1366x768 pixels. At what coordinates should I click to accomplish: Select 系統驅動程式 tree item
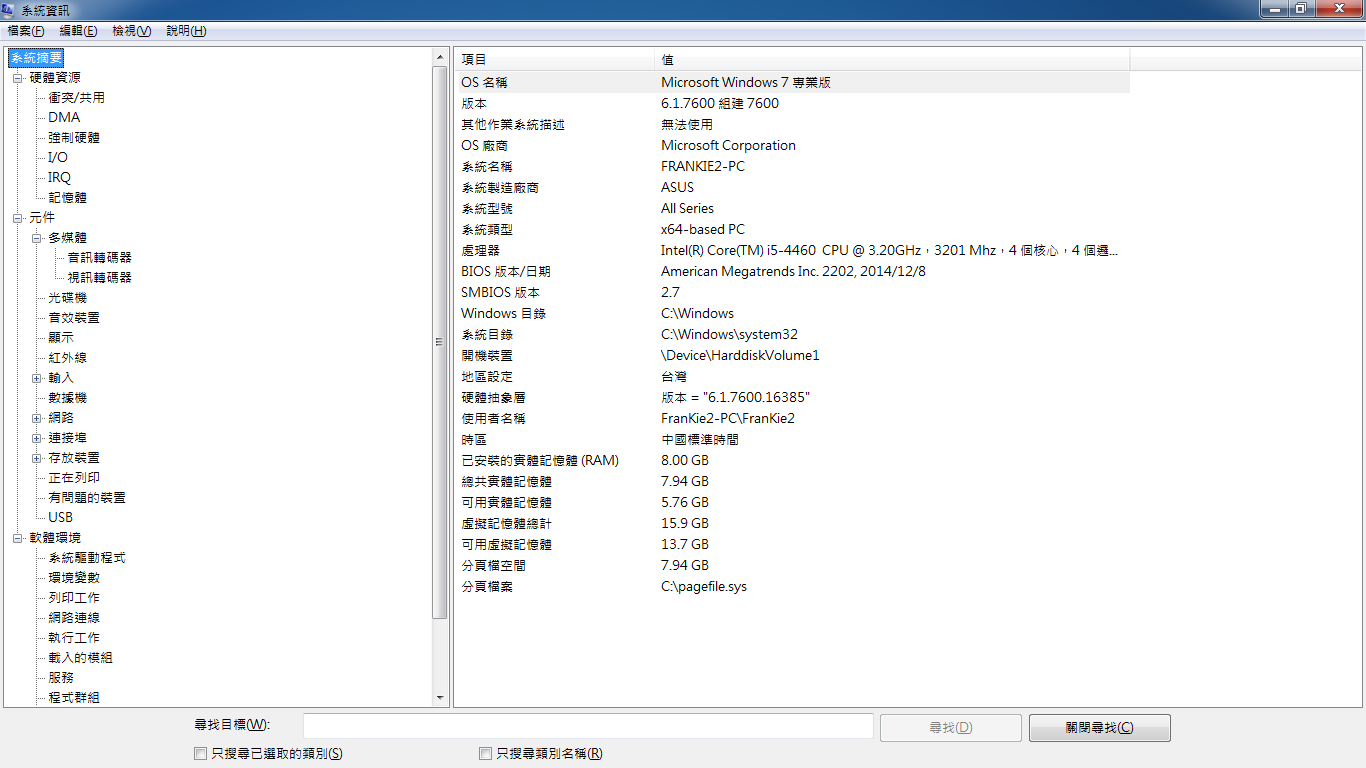[87, 558]
